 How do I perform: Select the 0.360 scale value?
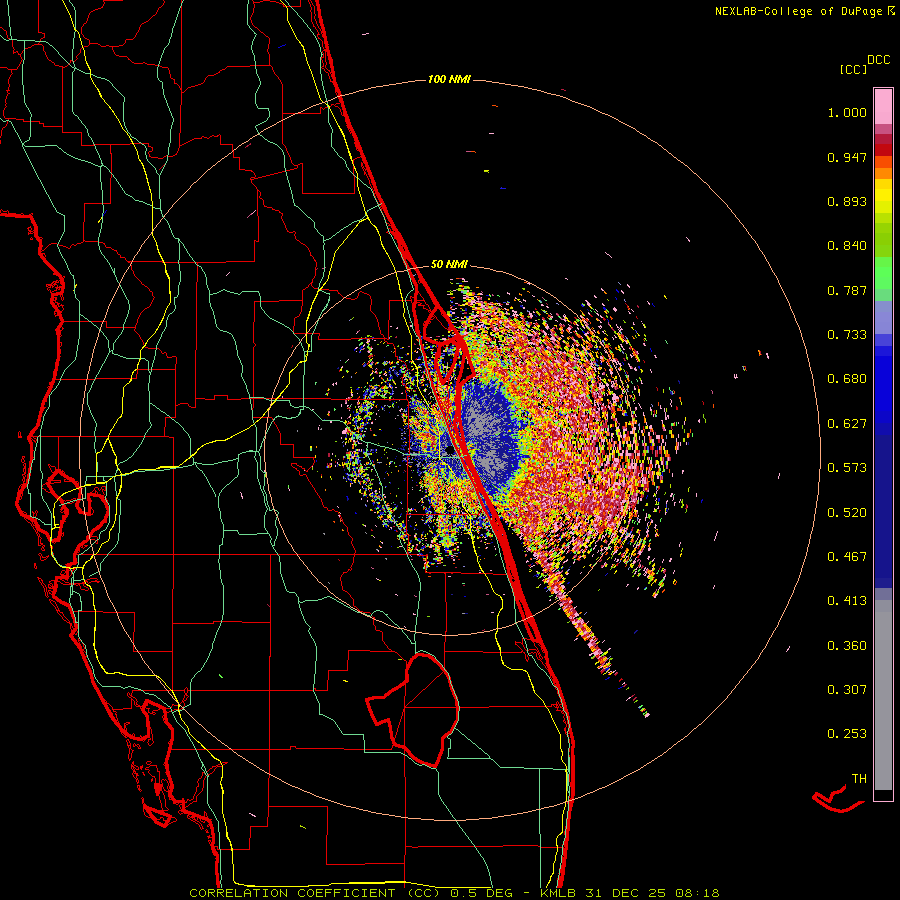pyautogui.click(x=847, y=646)
